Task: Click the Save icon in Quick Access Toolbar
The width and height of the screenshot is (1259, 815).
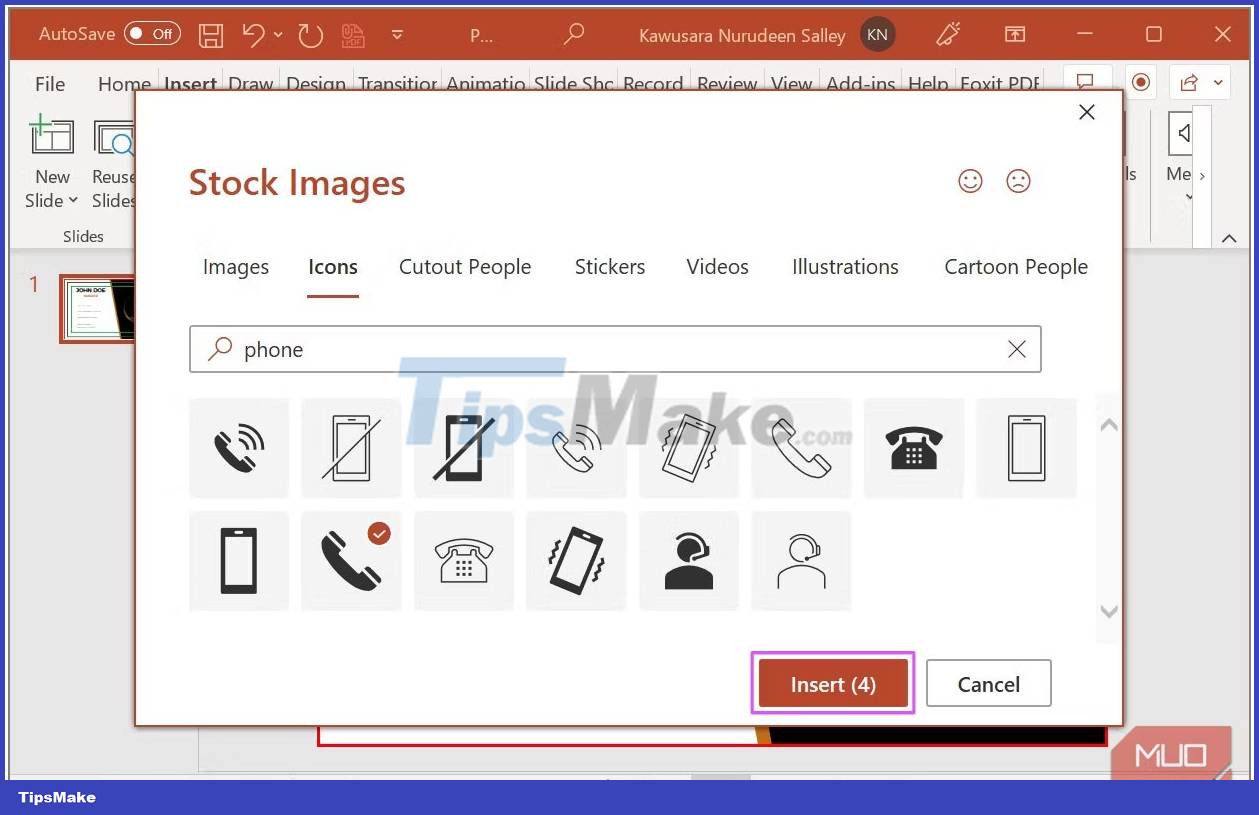Action: (x=210, y=34)
